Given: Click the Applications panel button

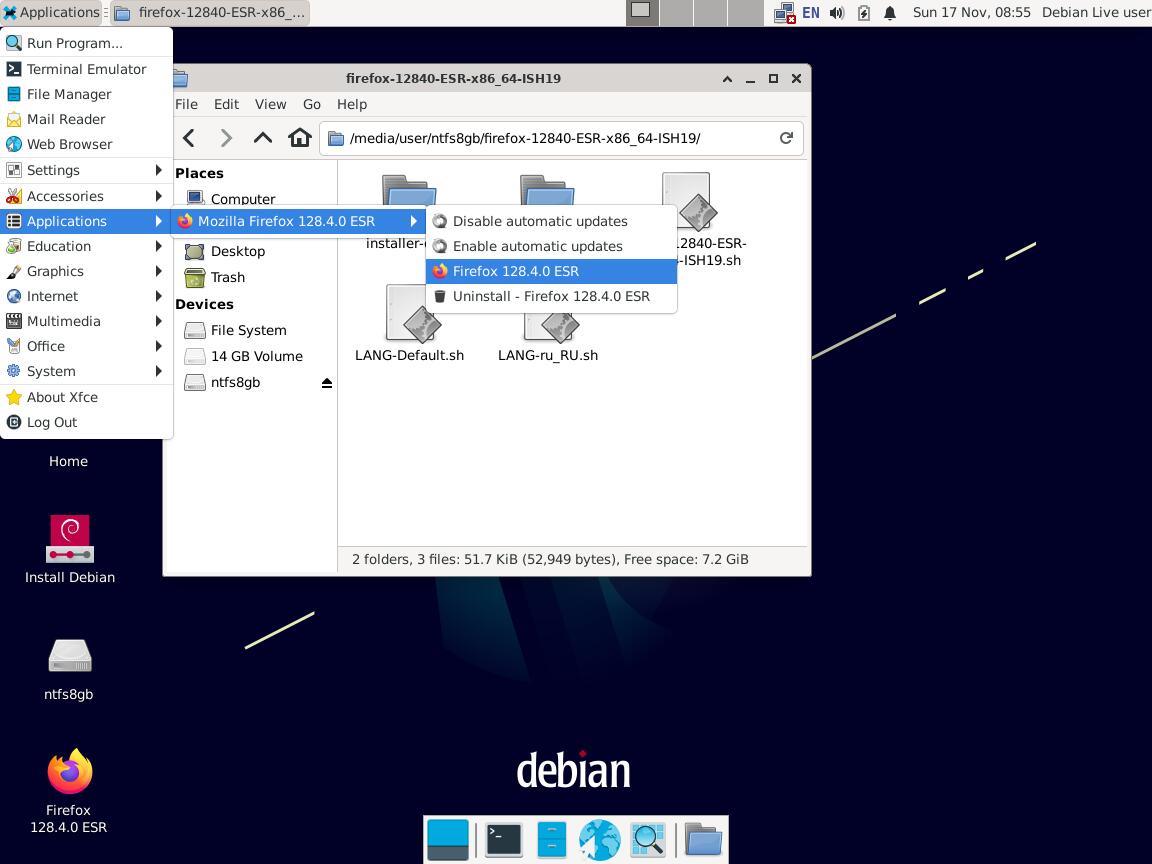Looking at the screenshot, I should pos(51,12).
